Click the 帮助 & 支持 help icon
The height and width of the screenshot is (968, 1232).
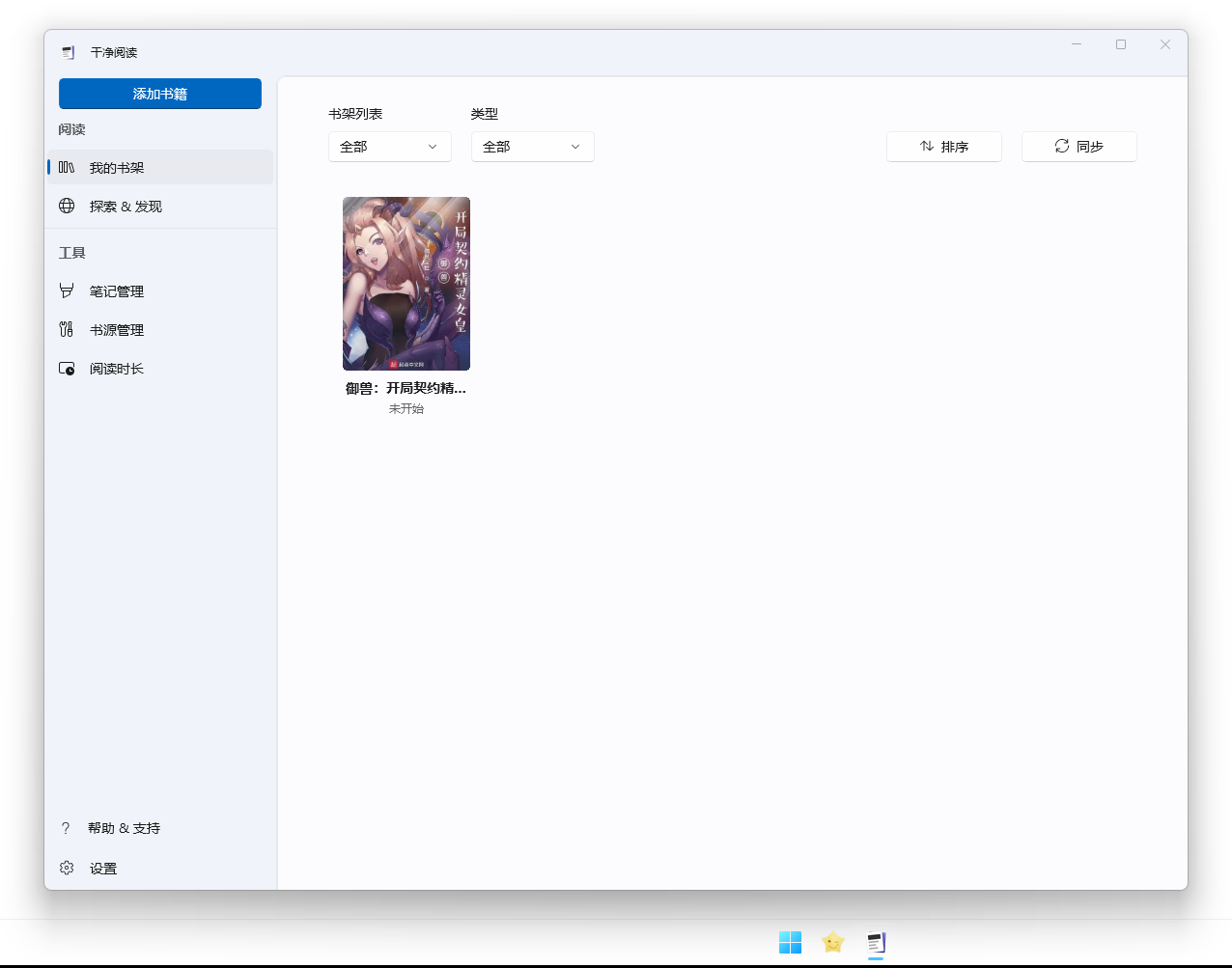65,827
